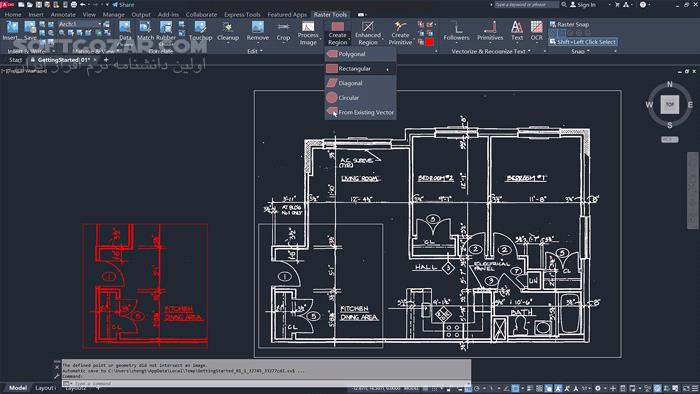Switch to the Layout1 tab
Image resolution: width=700 pixels, height=394 pixels.
coord(45,388)
